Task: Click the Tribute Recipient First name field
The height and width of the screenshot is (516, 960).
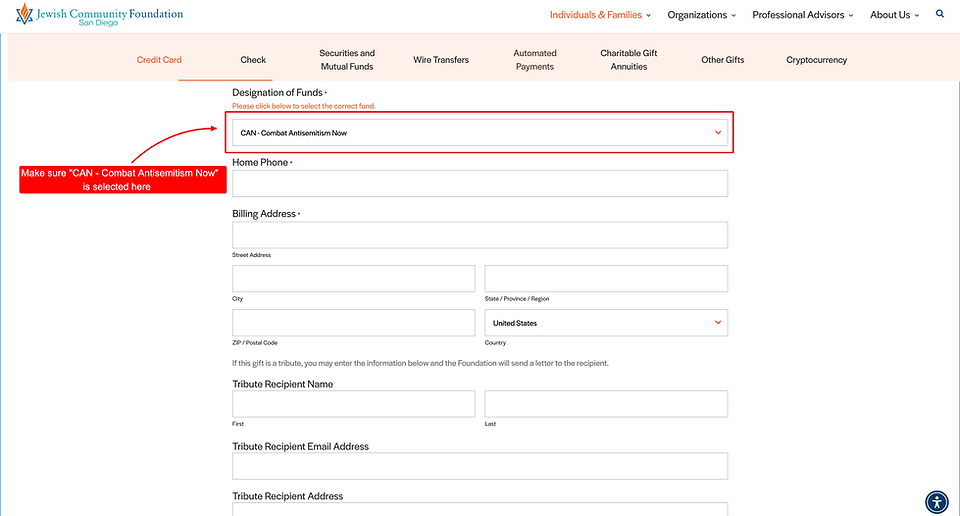Action: point(353,404)
